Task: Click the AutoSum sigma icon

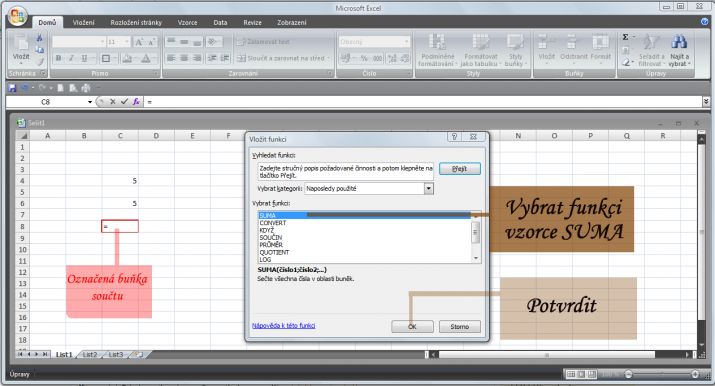Action: 626,37
